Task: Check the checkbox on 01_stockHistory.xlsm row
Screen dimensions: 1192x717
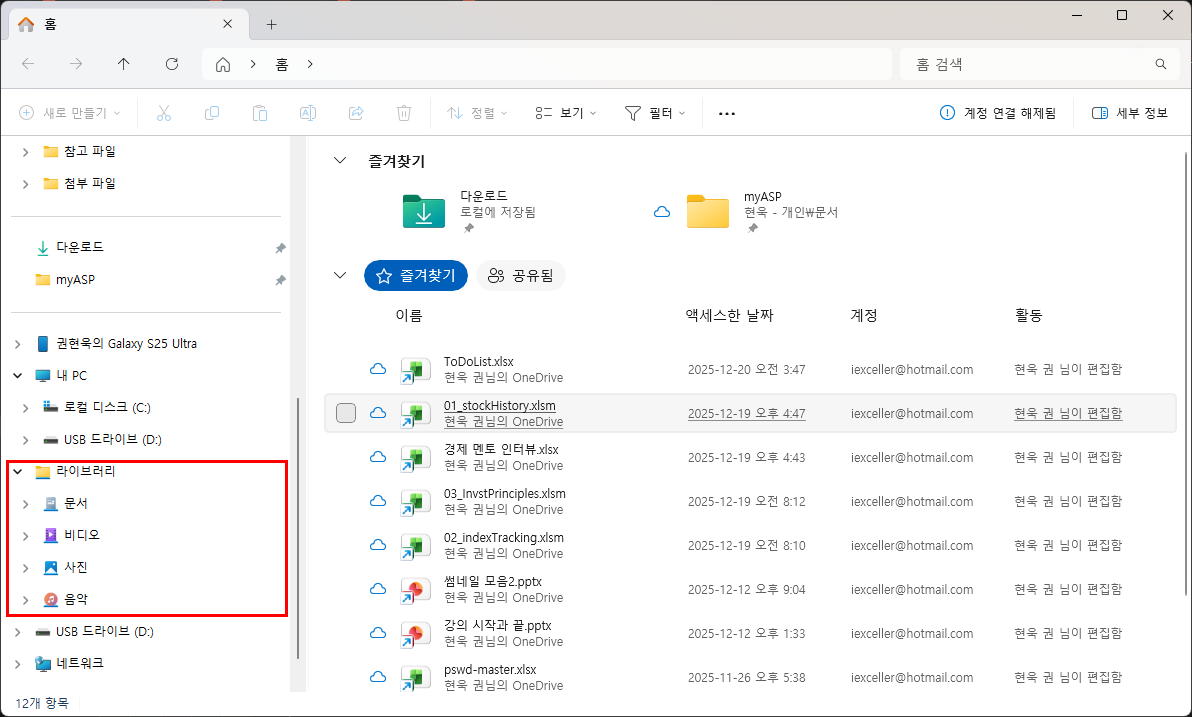Action: 345,412
